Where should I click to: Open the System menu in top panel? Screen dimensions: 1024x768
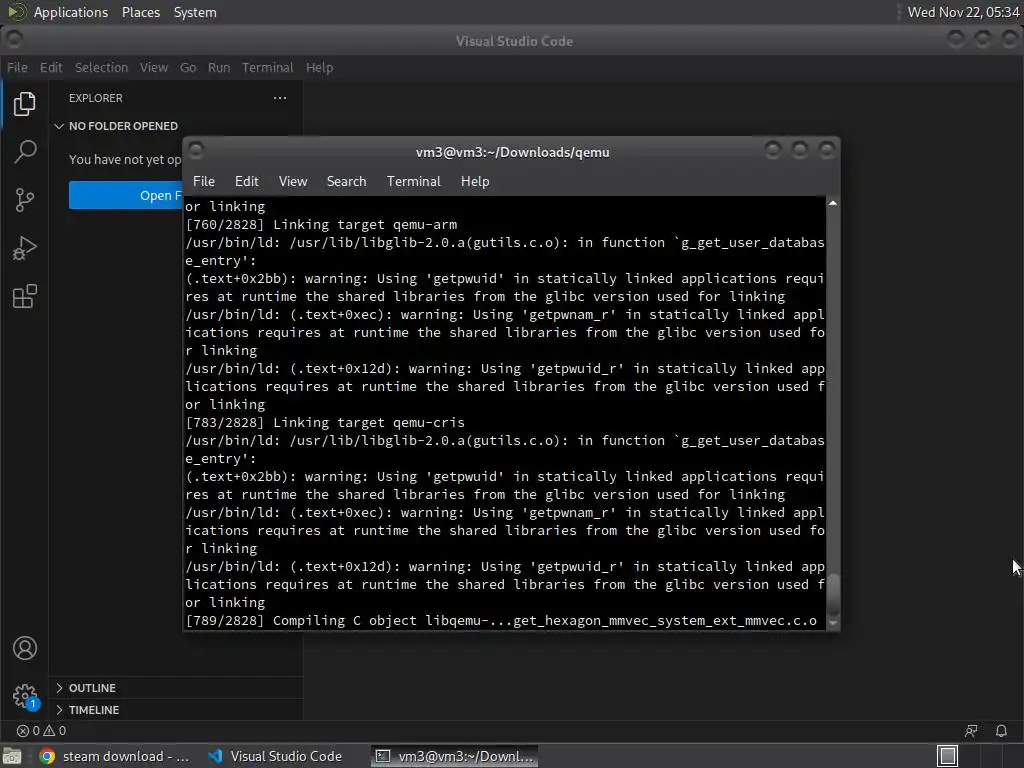(x=195, y=12)
